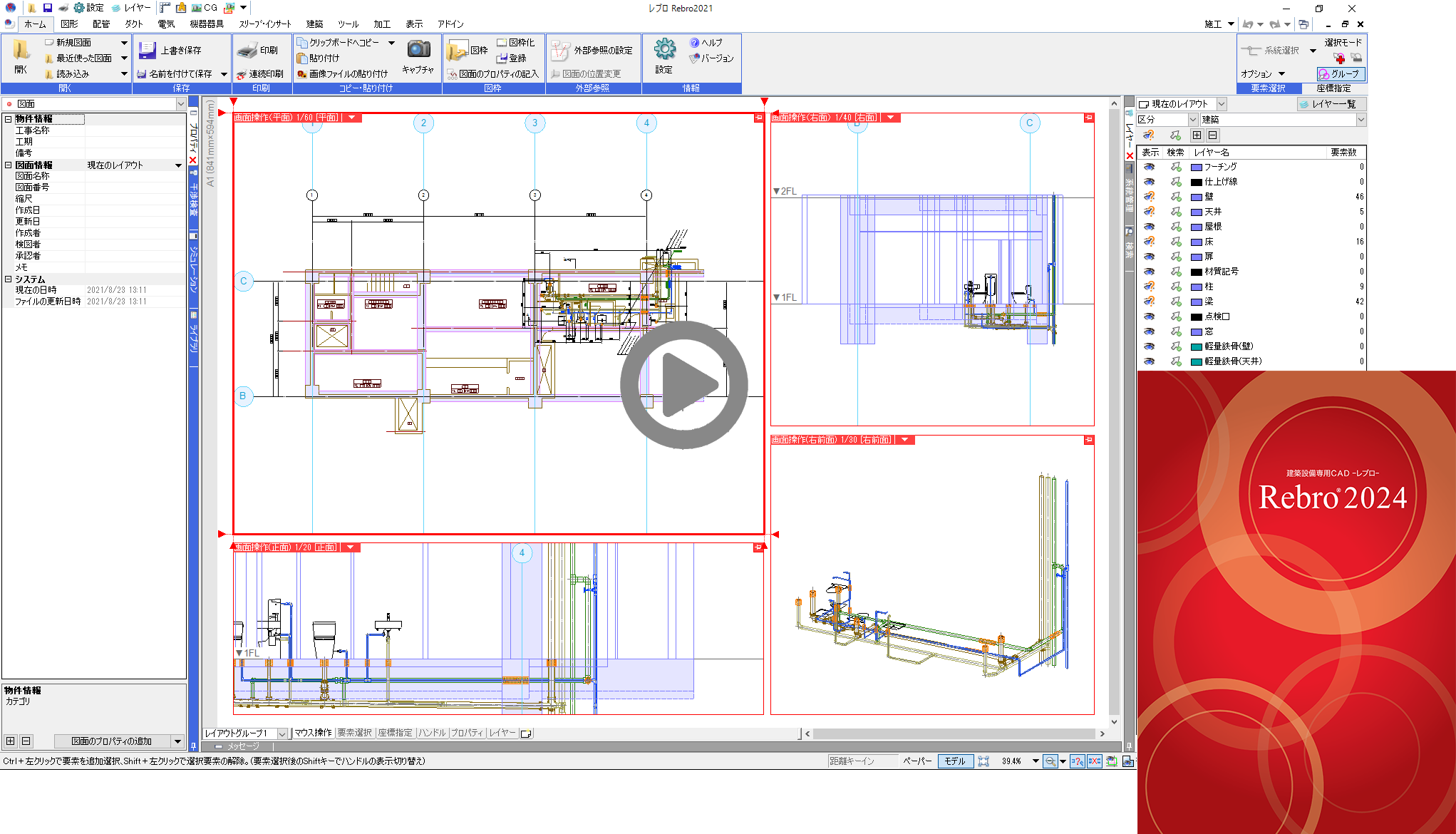Click the 登録 register icon
This screenshot has width=1456, height=834.
pos(502,58)
